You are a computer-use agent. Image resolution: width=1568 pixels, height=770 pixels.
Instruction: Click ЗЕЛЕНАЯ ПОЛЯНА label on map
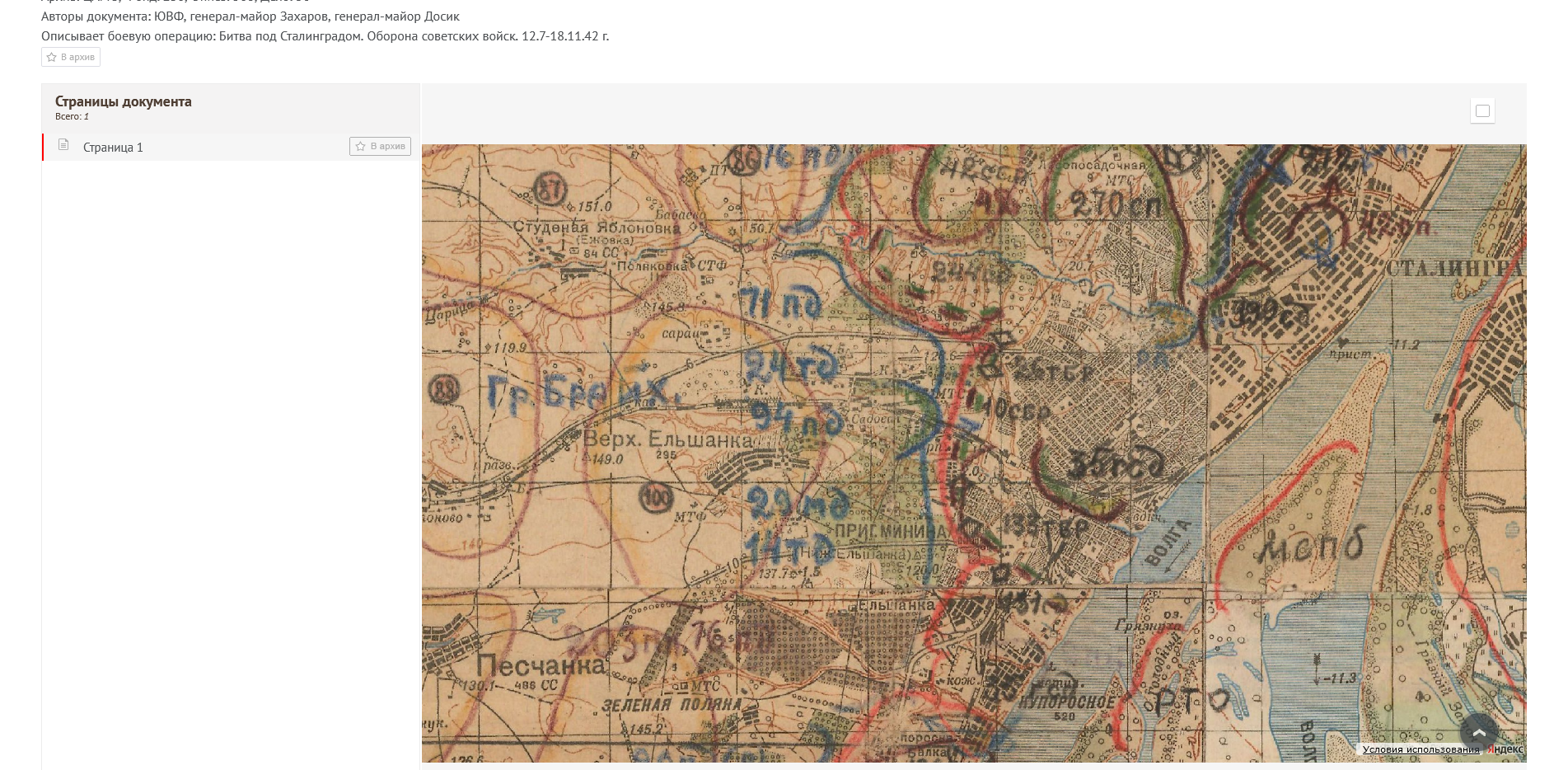[x=672, y=705]
